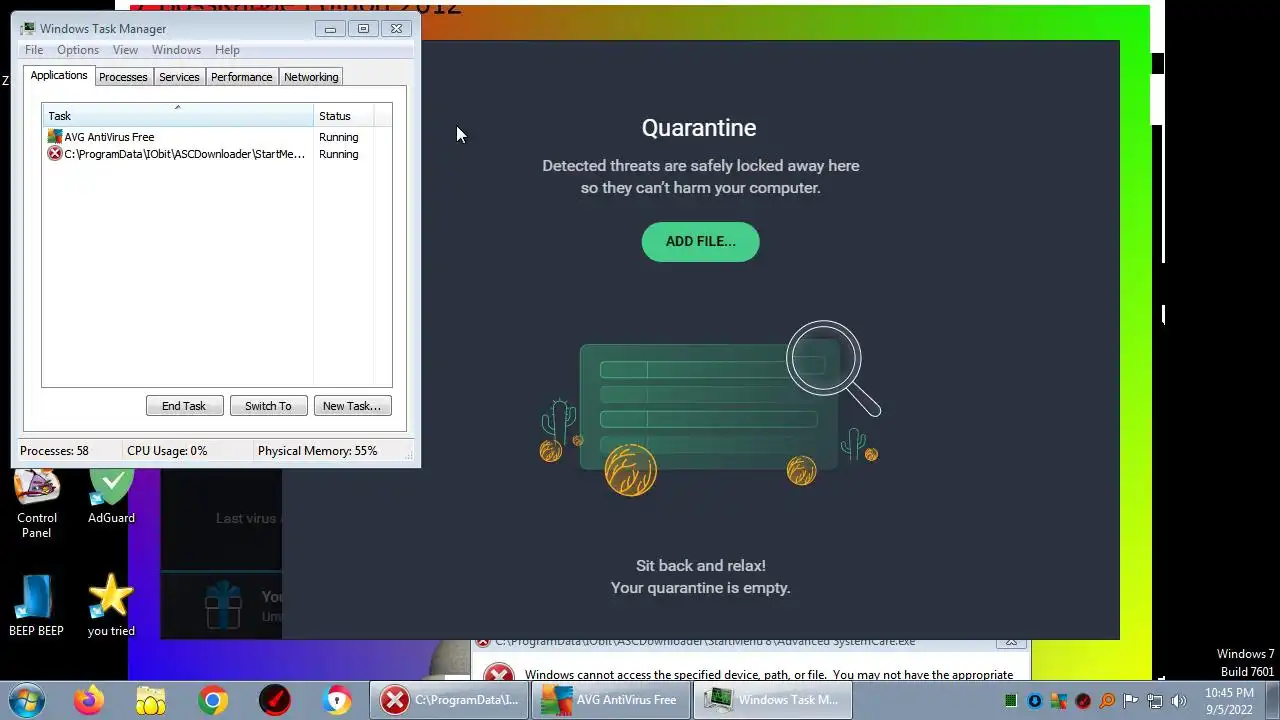The height and width of the screenshot is (720, 1280).
Task: Click the red circular tray icon
Action: tap(1083, 701)
